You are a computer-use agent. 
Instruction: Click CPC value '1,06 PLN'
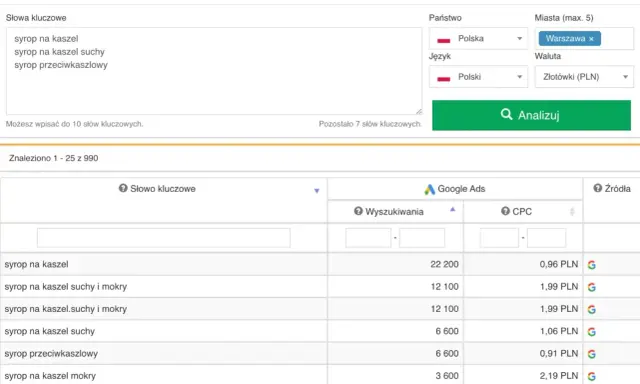point(559,331)
